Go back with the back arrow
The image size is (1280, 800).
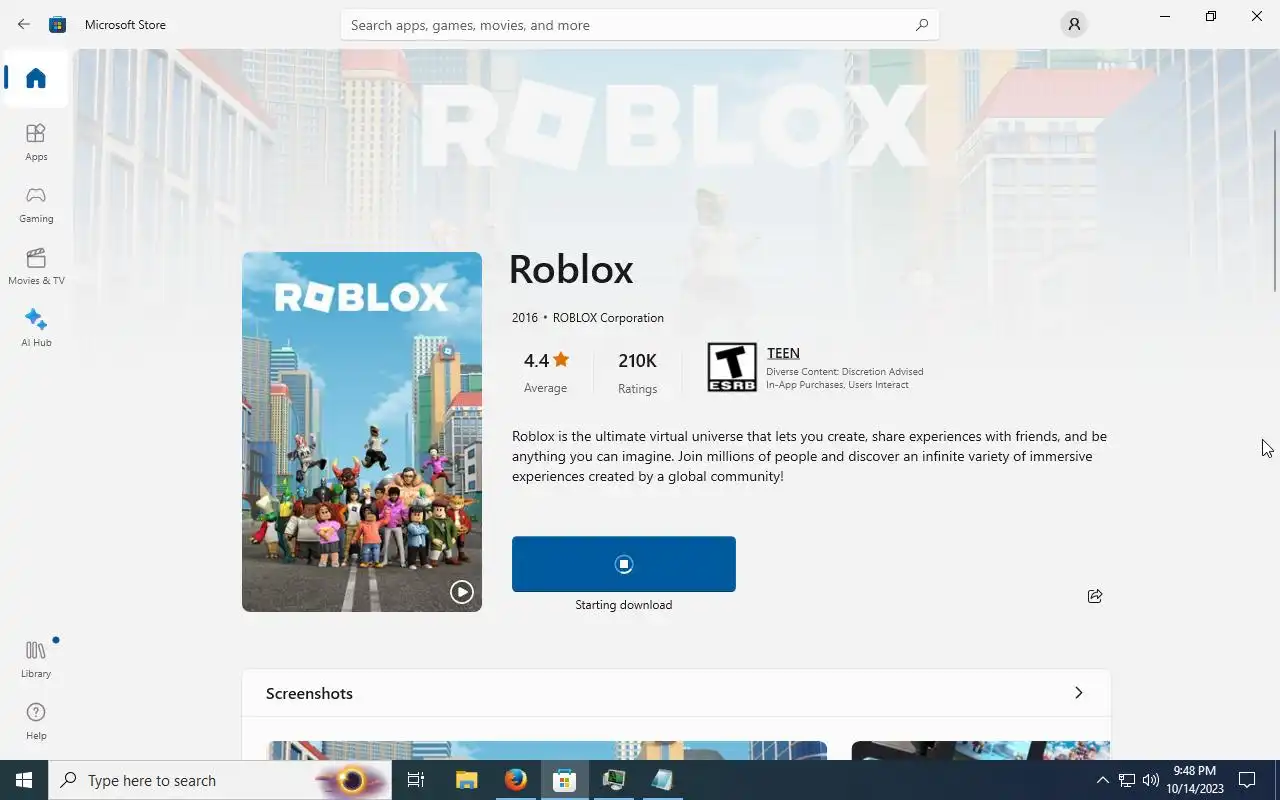(23, 24)
